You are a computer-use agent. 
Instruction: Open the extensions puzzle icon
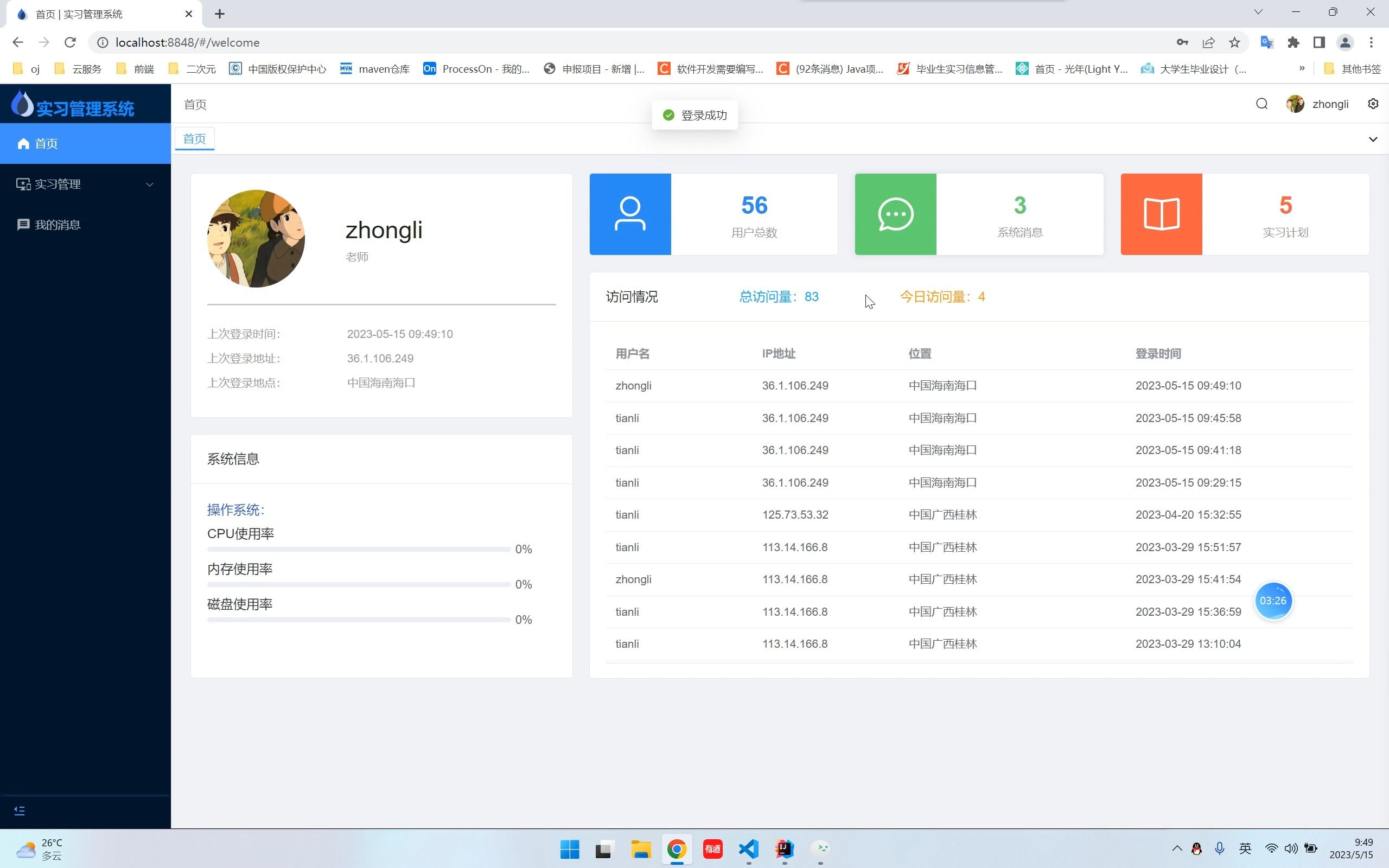(x=1293, y=42)
